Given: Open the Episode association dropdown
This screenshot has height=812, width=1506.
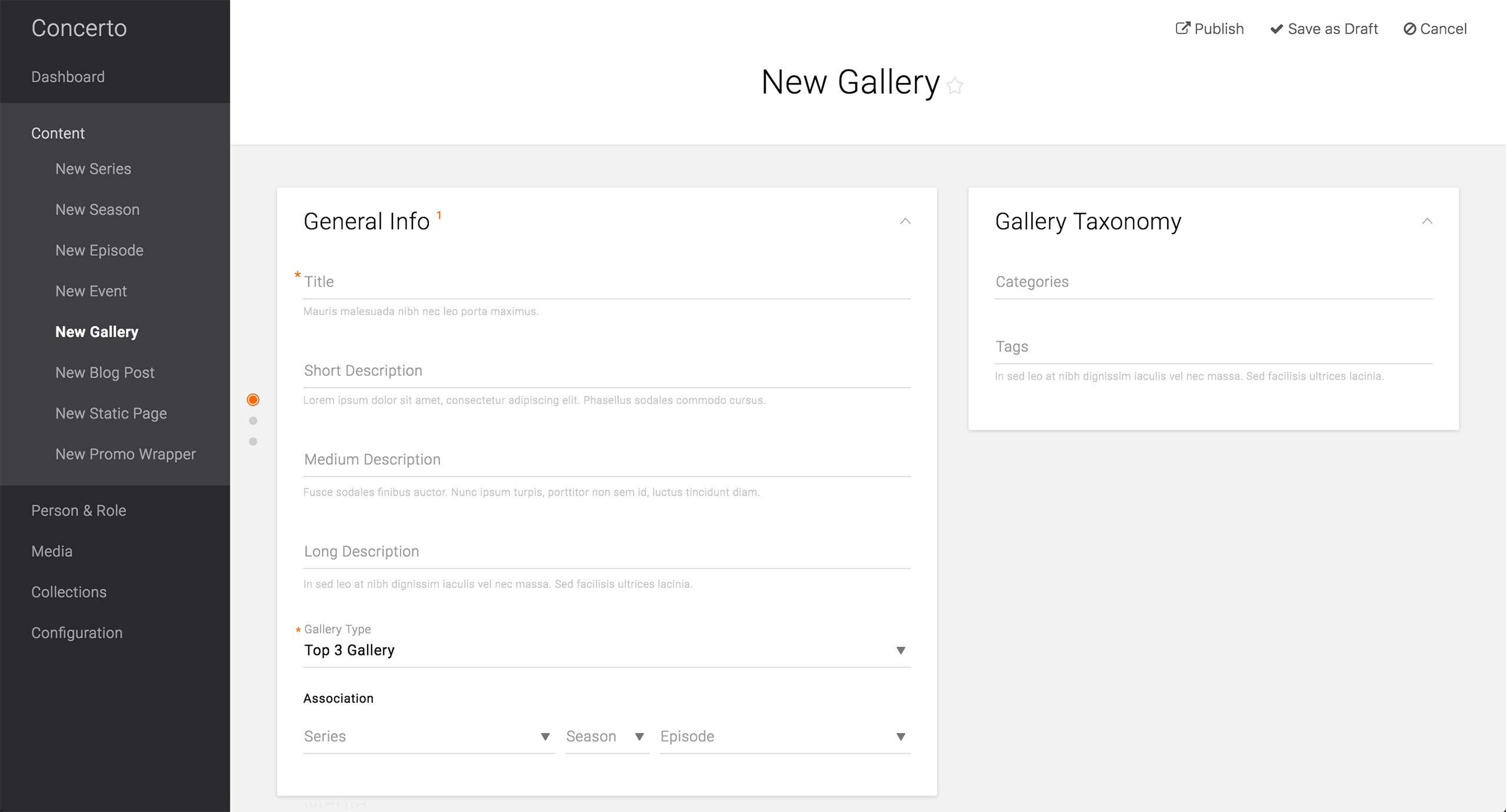Looking at the screenshot, I should (784, 737).
